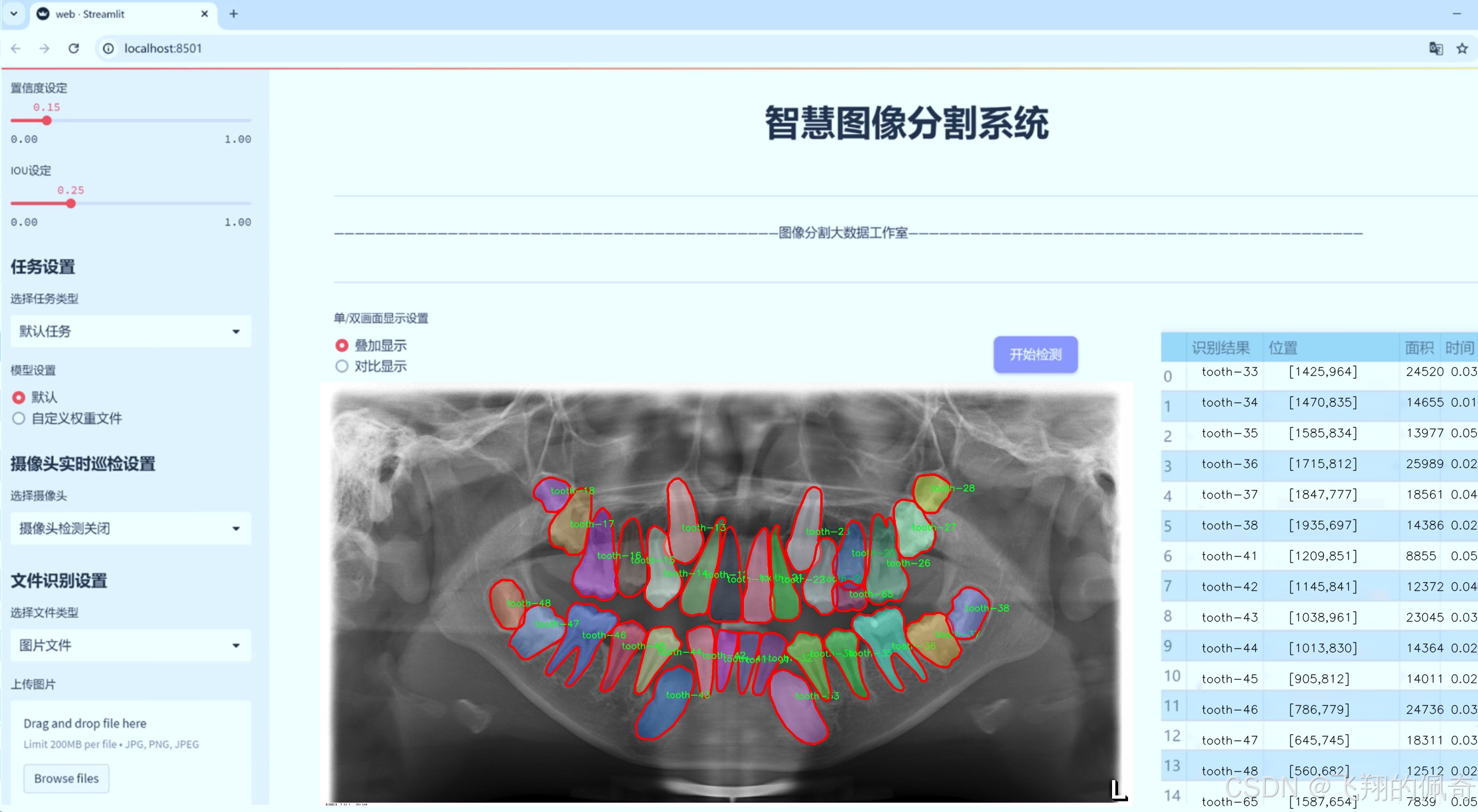Click area cell 8855

1420,556
